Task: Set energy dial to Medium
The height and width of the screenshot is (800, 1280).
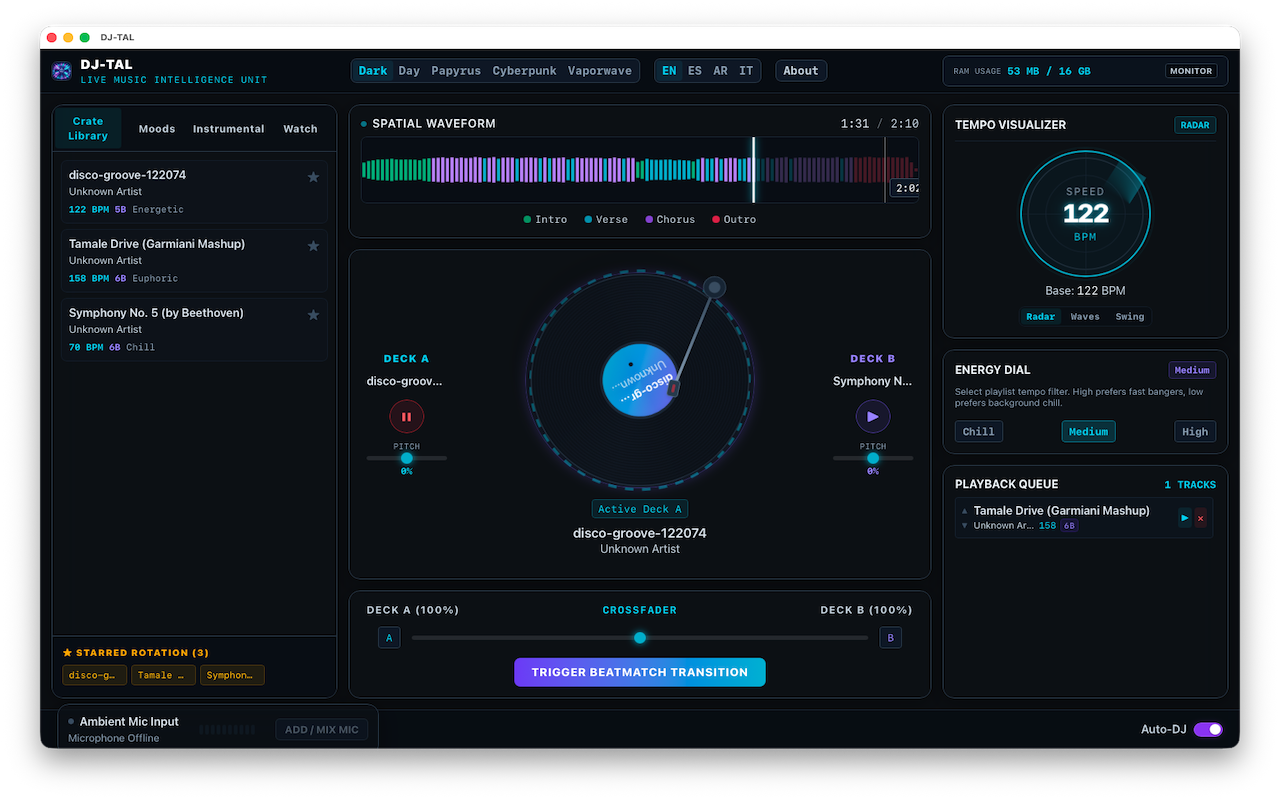Action: [x=1088, y=431]
